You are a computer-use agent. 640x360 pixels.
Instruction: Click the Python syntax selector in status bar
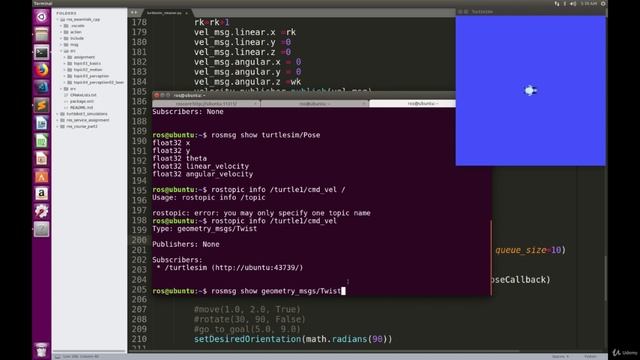[590, 356]
